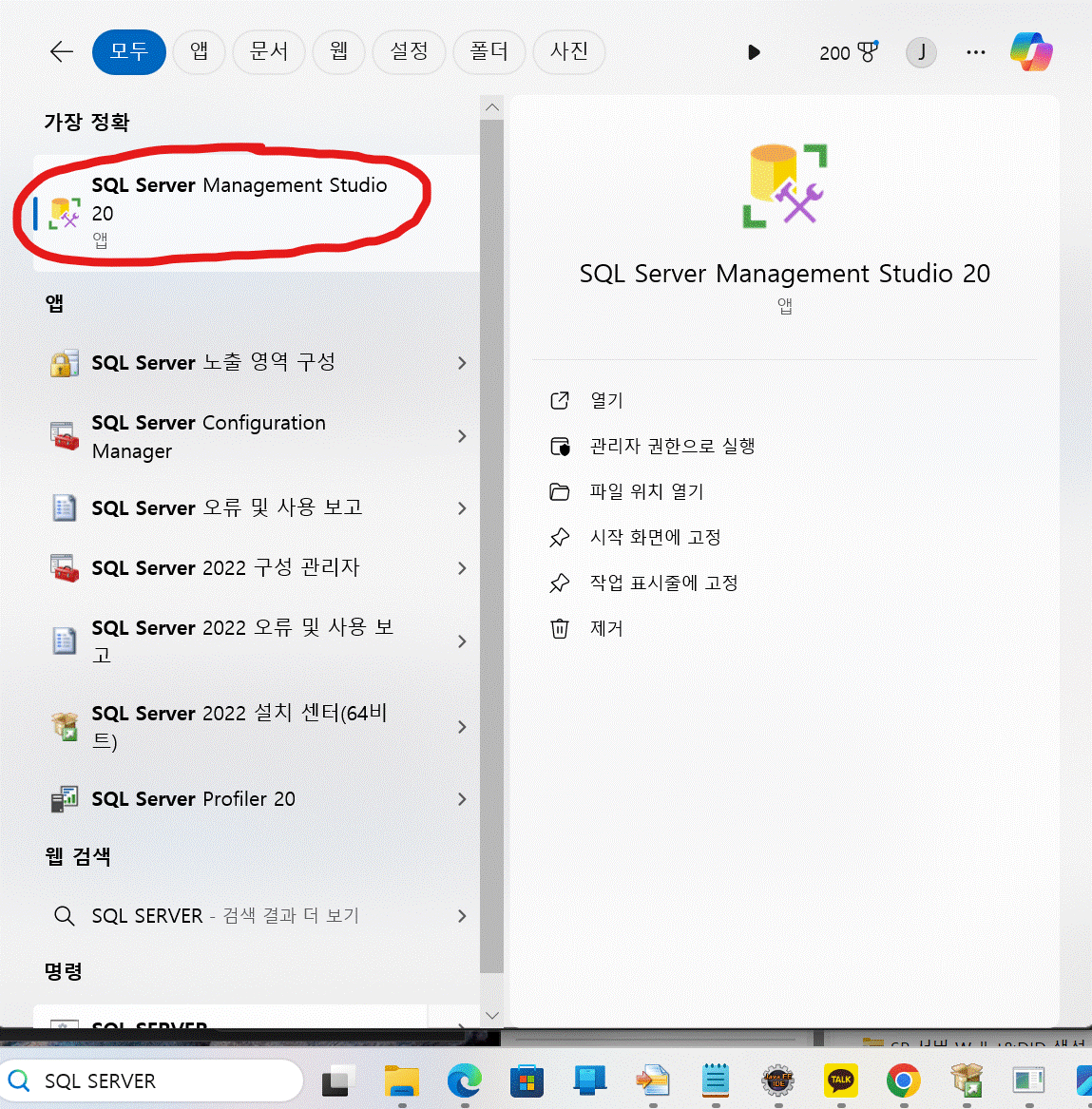The width and height of the screenshot is (1092, 1109).
Task: Expand the SQL Server Profiler 20 chevron
Action: click(462, 799)
